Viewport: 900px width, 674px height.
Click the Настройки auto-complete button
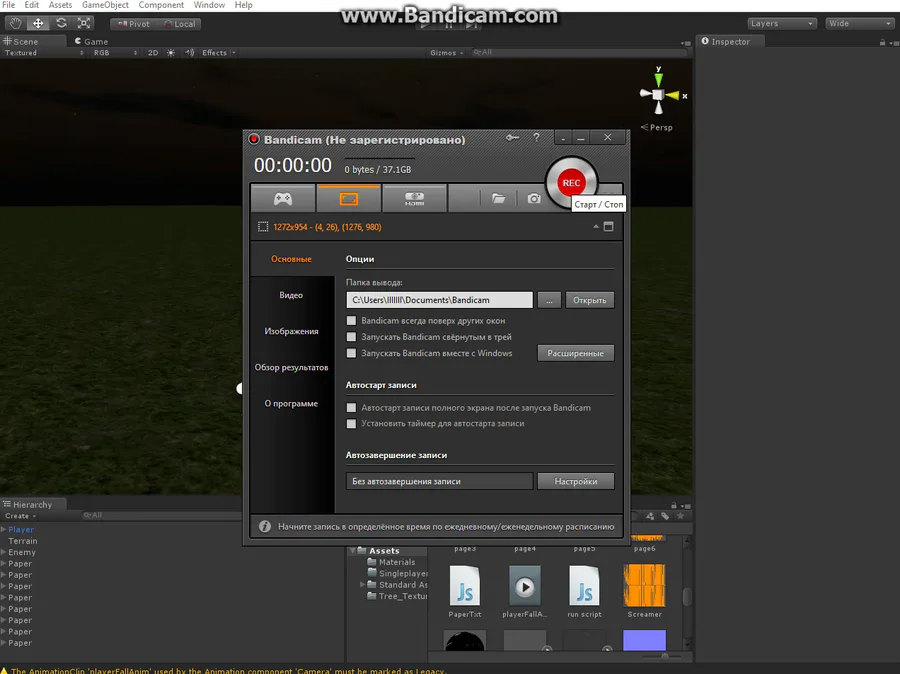click(576, 481)
